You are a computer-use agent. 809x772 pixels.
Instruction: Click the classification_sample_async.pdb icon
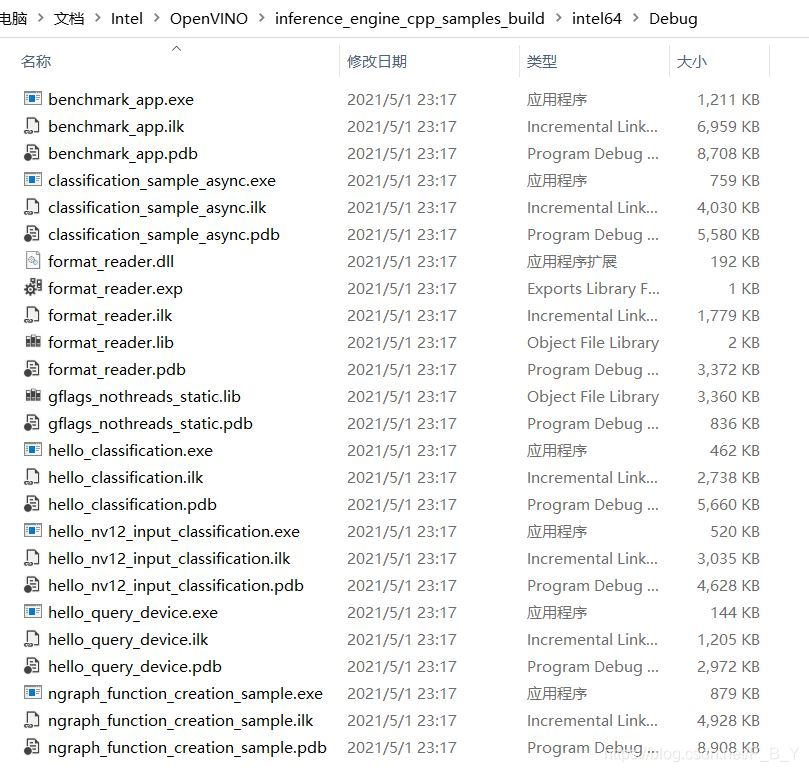pos(33,233)
